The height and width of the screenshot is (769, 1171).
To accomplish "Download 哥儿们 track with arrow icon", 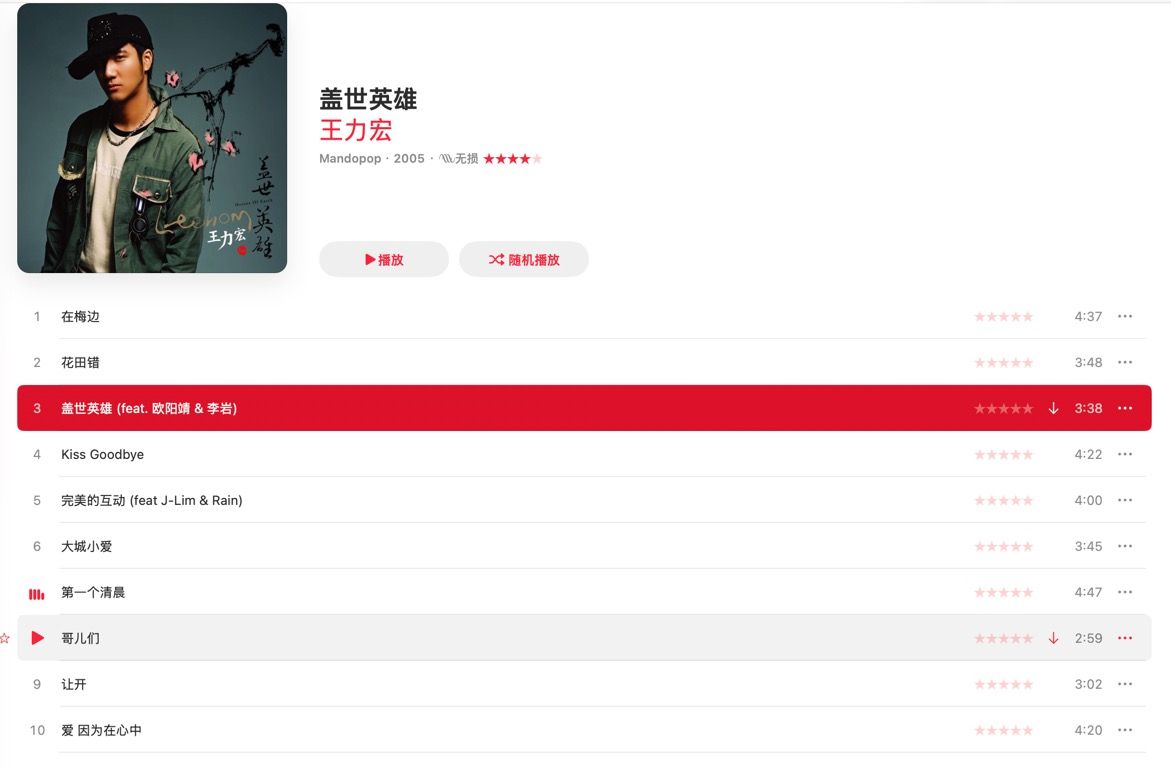I will click(1053, 638).
